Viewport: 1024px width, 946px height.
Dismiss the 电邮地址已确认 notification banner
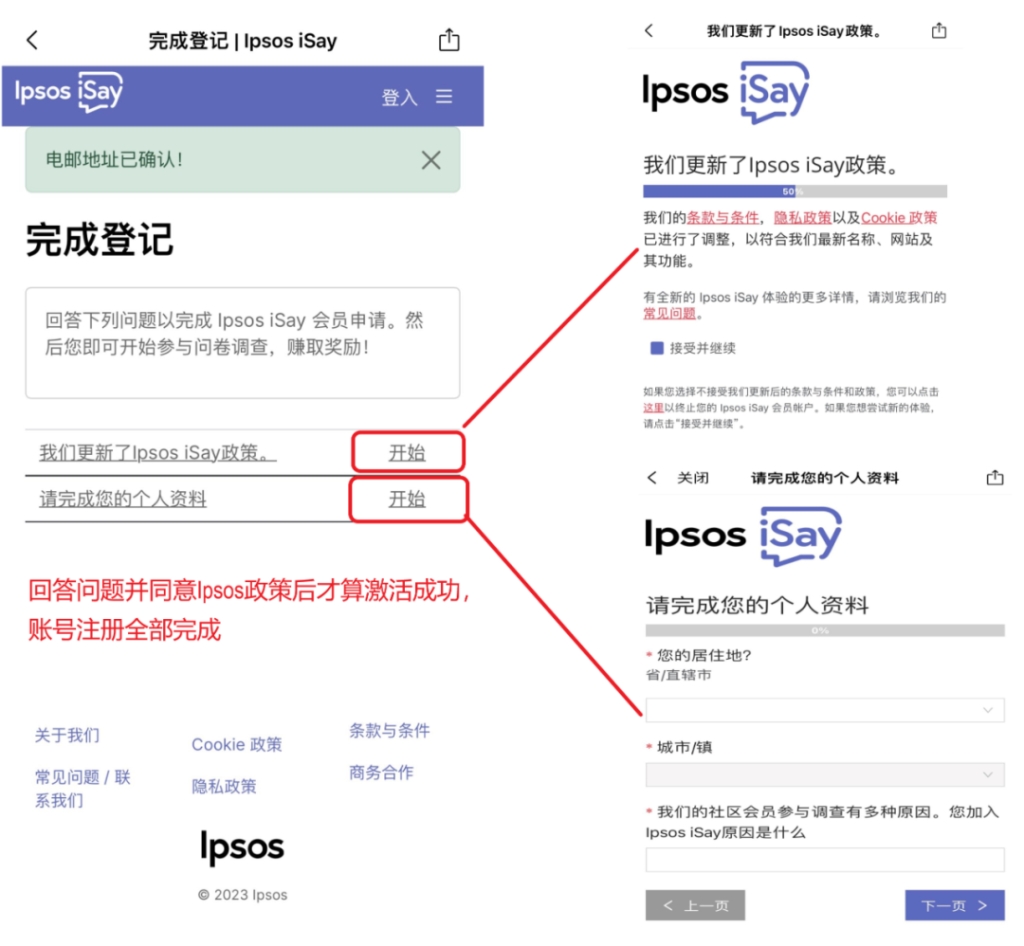click(x=431, y=160)
